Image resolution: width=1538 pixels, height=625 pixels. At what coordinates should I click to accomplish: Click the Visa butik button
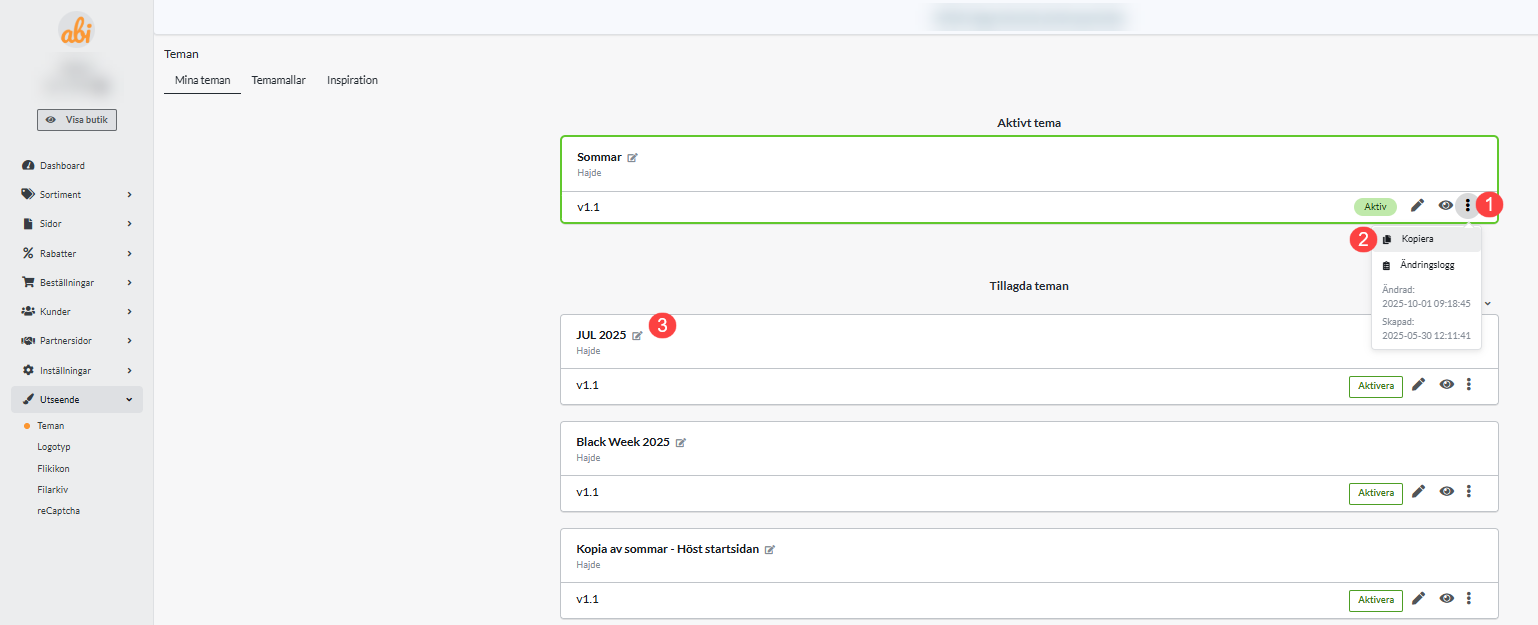[x=77, y=120]
